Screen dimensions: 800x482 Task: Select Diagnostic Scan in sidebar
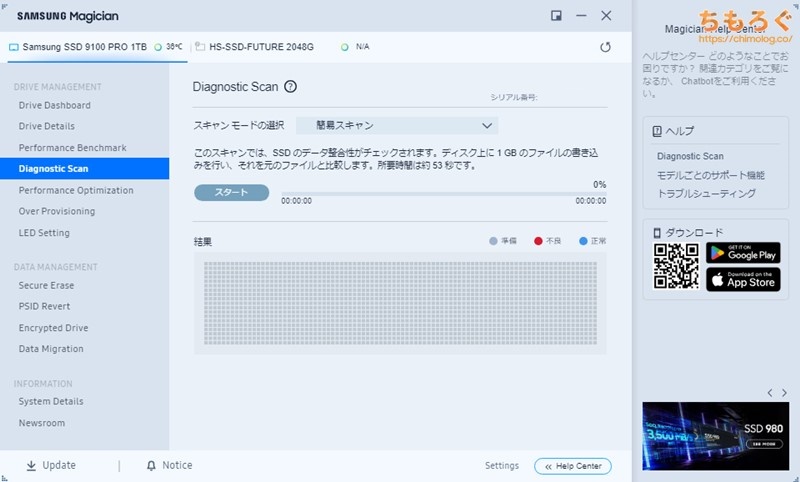click(84, 168)
